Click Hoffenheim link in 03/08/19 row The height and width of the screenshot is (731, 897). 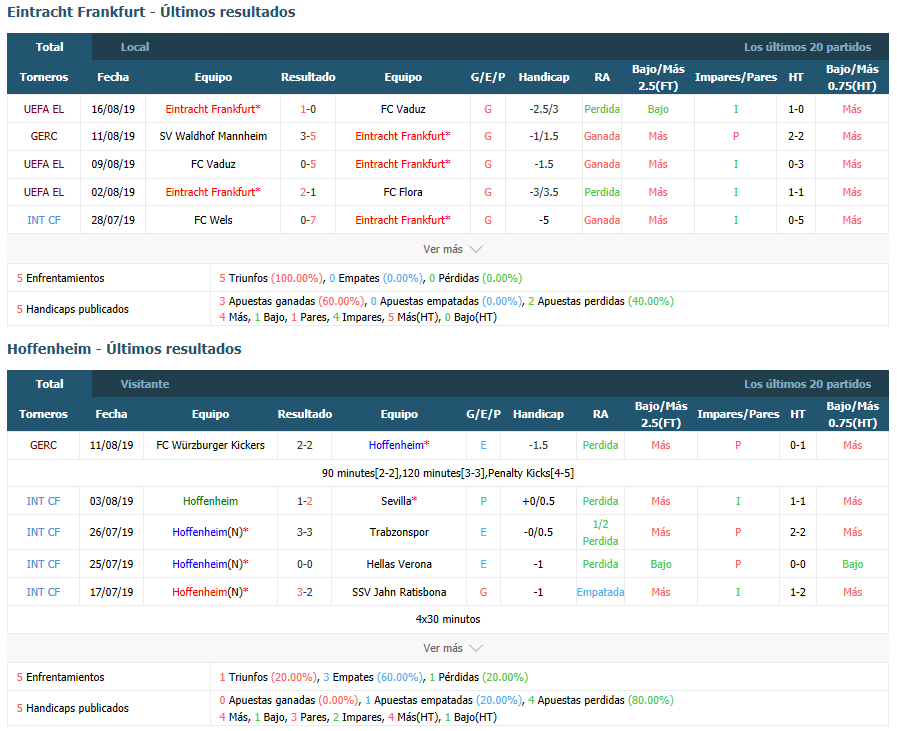(x=210, y=501)
